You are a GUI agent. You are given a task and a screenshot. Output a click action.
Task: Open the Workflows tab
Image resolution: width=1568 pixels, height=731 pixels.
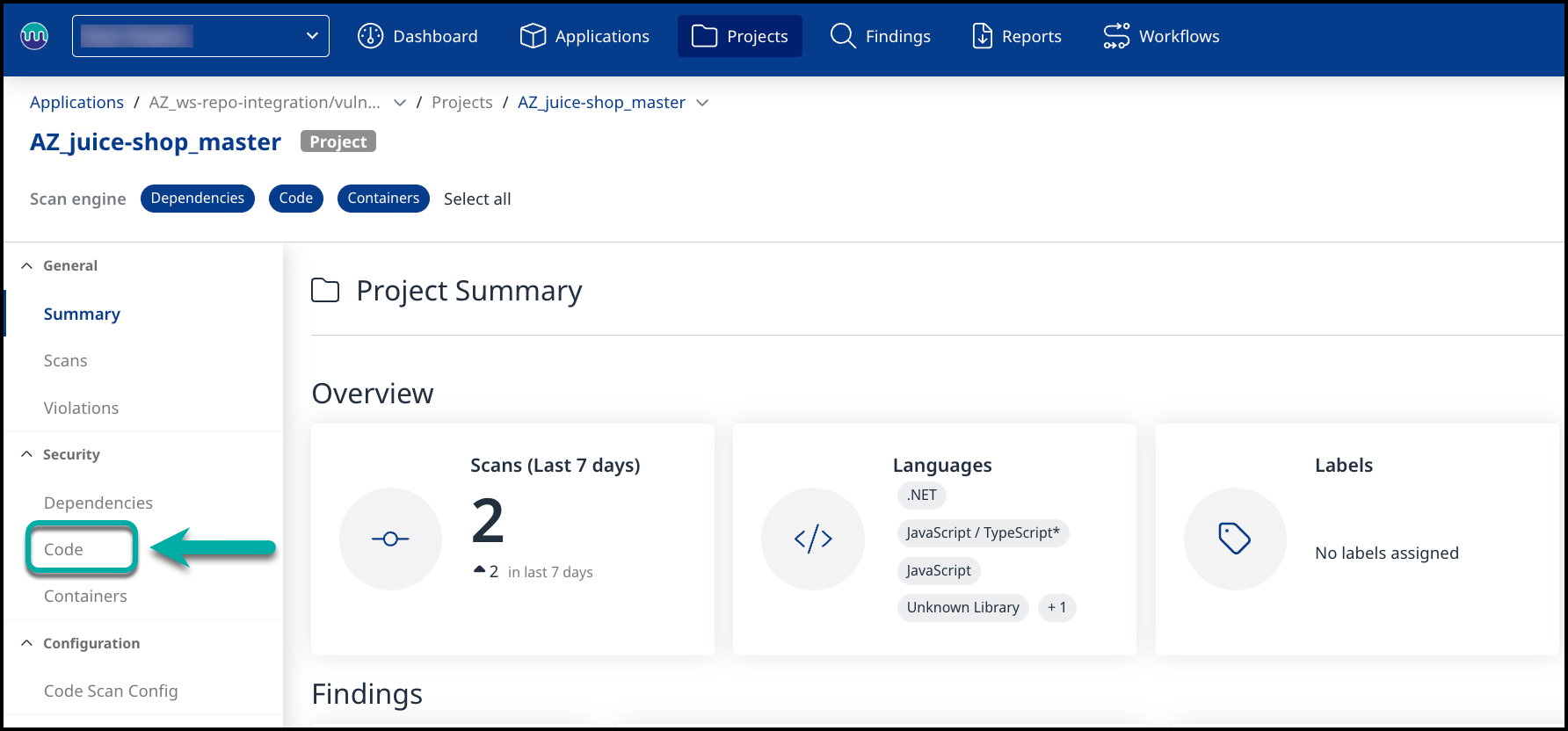pos(1161,36)
